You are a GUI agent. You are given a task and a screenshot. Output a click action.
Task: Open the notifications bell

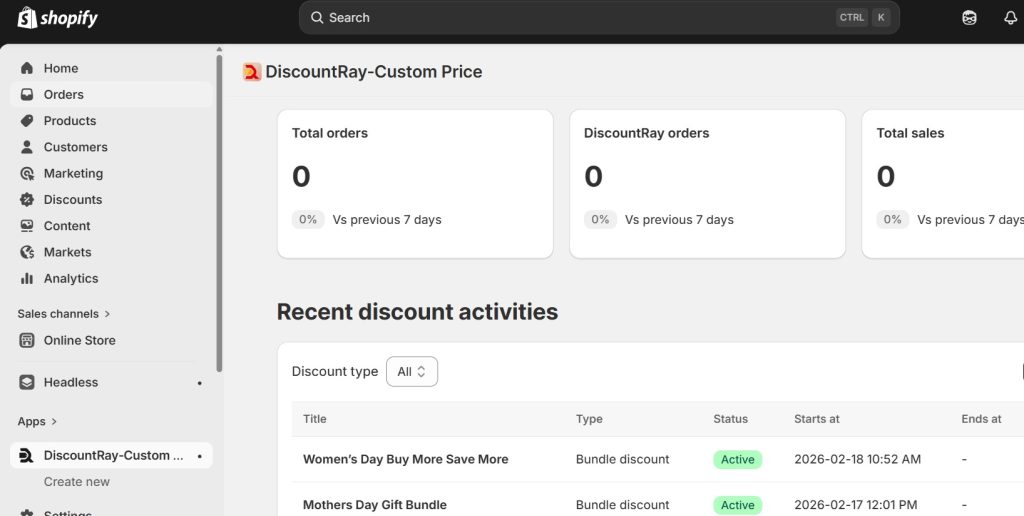pyautogui.click(x=1010, y=18)
